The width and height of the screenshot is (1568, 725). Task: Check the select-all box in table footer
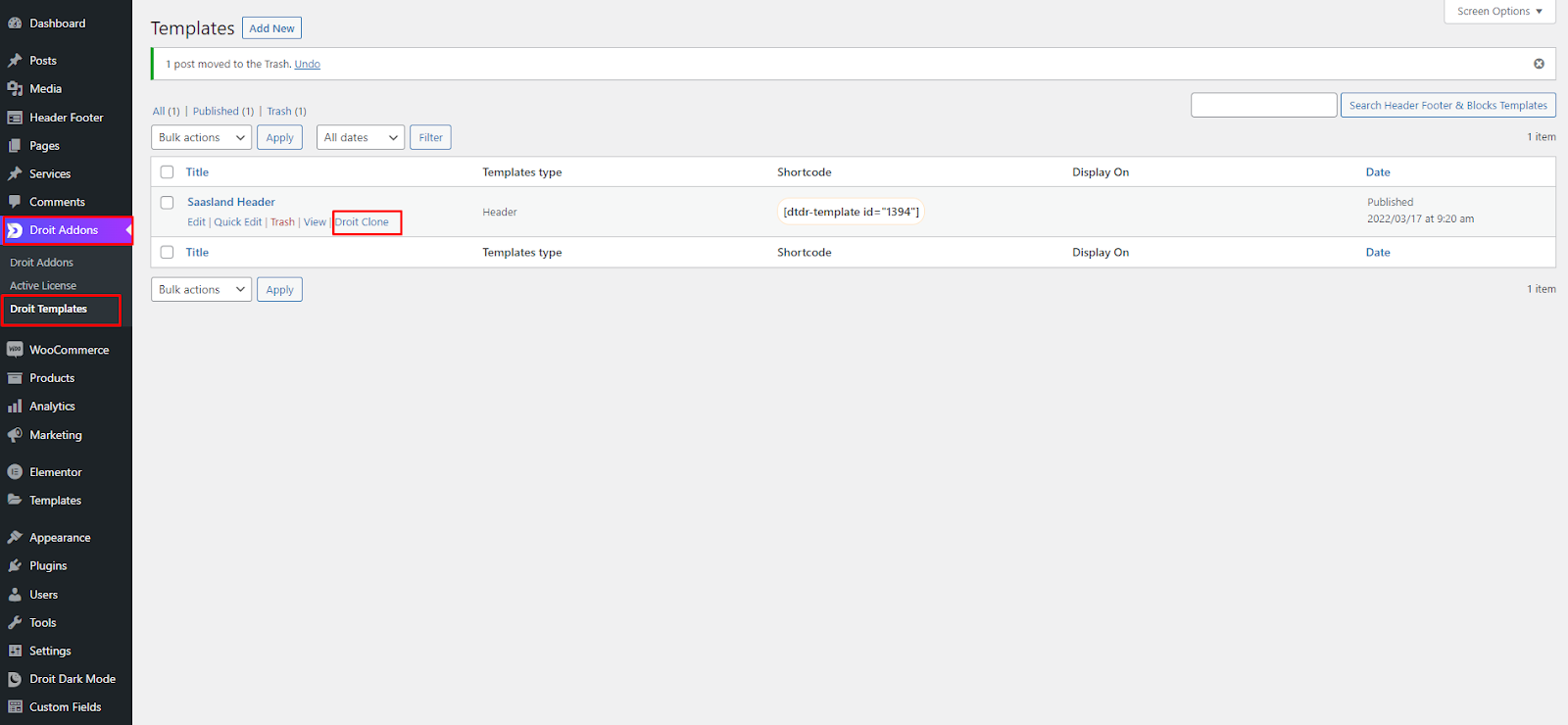[x=167, y=253]
